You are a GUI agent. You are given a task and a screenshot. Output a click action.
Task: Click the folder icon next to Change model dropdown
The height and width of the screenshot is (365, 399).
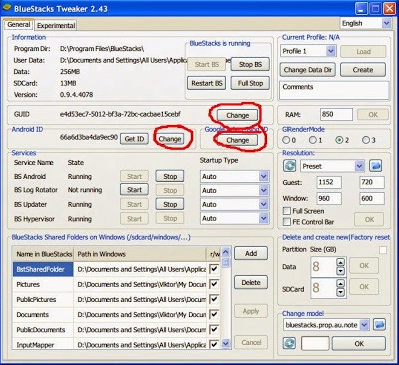point(379,324)
